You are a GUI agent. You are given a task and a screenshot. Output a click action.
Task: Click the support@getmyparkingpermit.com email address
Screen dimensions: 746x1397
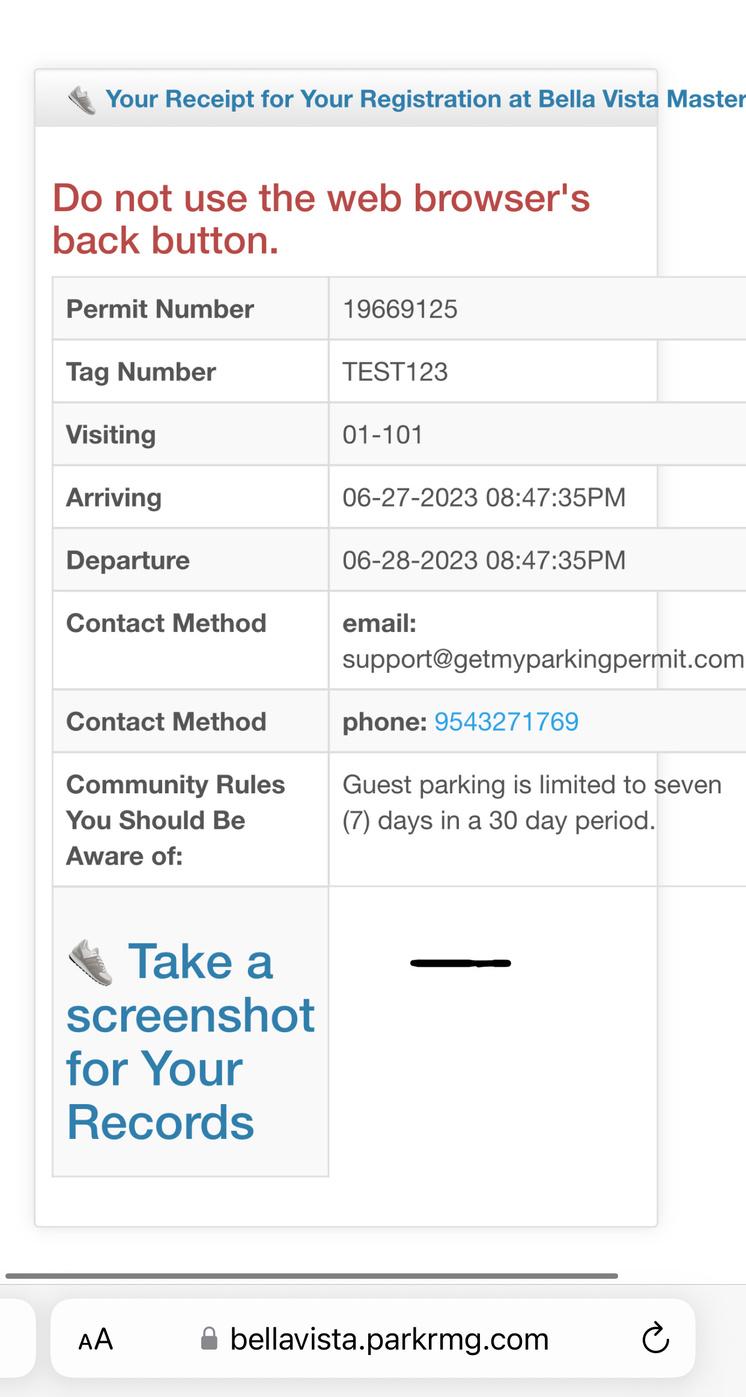pyautogui.click(x=543, y=659)
